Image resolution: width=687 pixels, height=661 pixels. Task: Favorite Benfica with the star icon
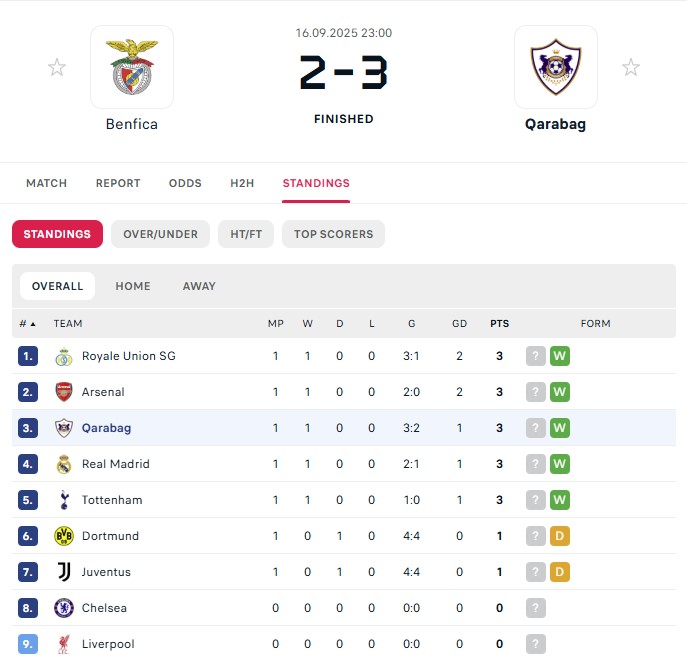57,67
